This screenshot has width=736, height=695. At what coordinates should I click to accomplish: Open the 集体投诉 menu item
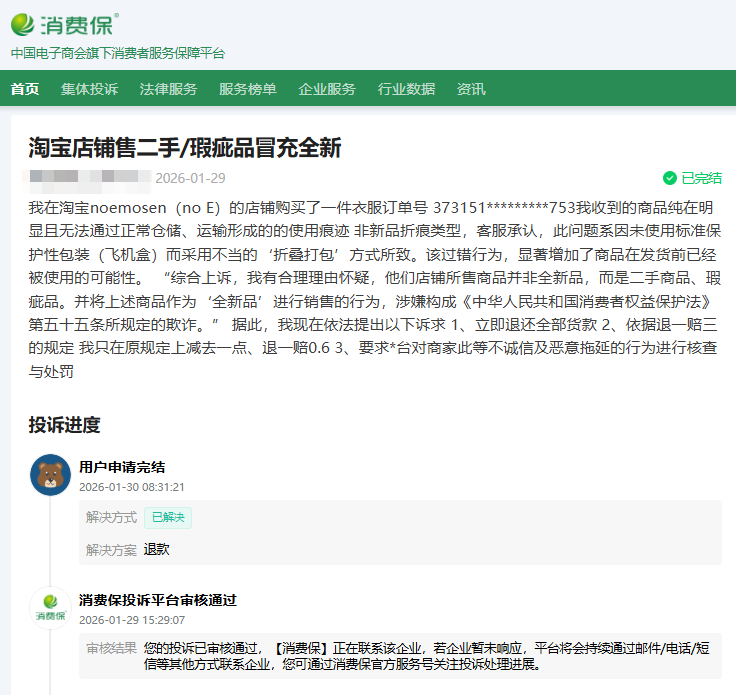click(x=89, y=89)
